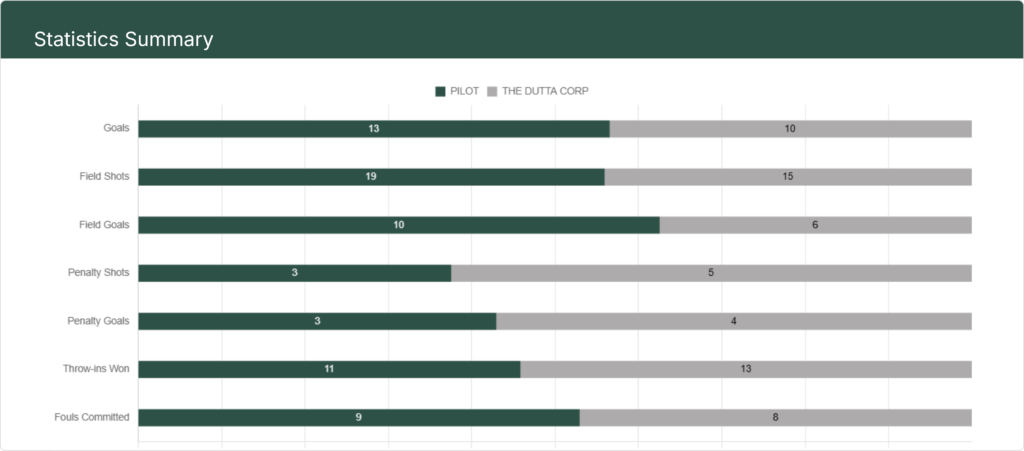Image resolution: width=1024 pixels, height=451 pixels.
Task: Click THE DUTTA CORP gray legend swatch
Action: pos(492,91)
